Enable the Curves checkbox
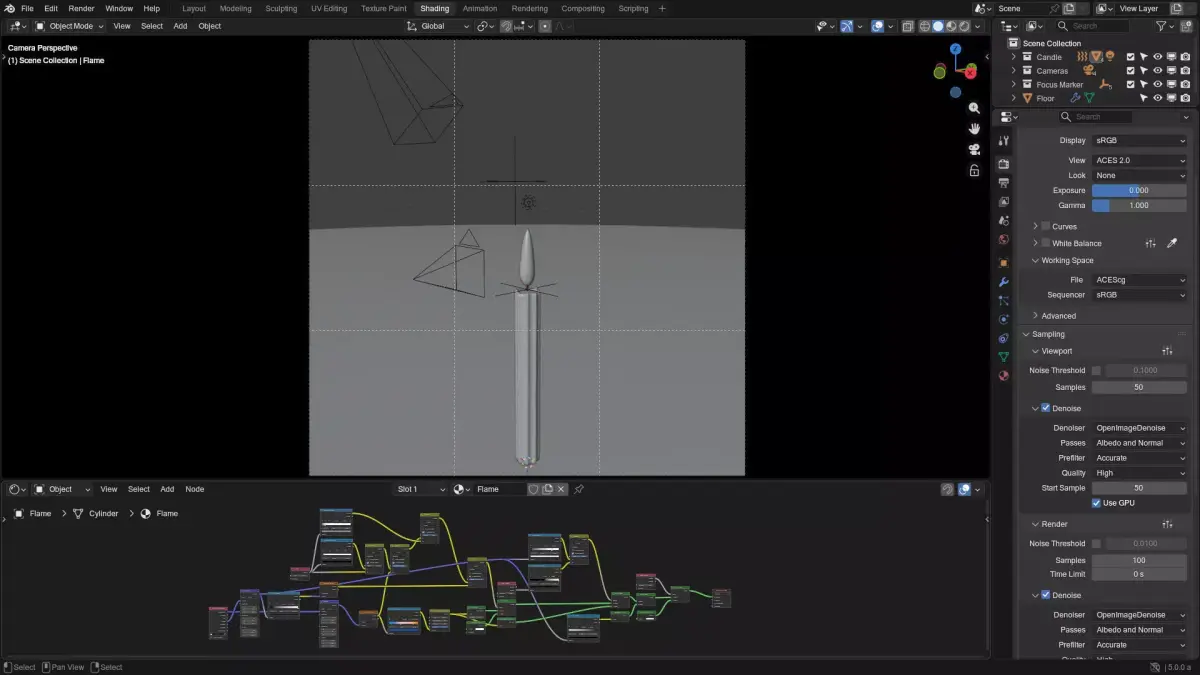 click(x=1046, y=226)
